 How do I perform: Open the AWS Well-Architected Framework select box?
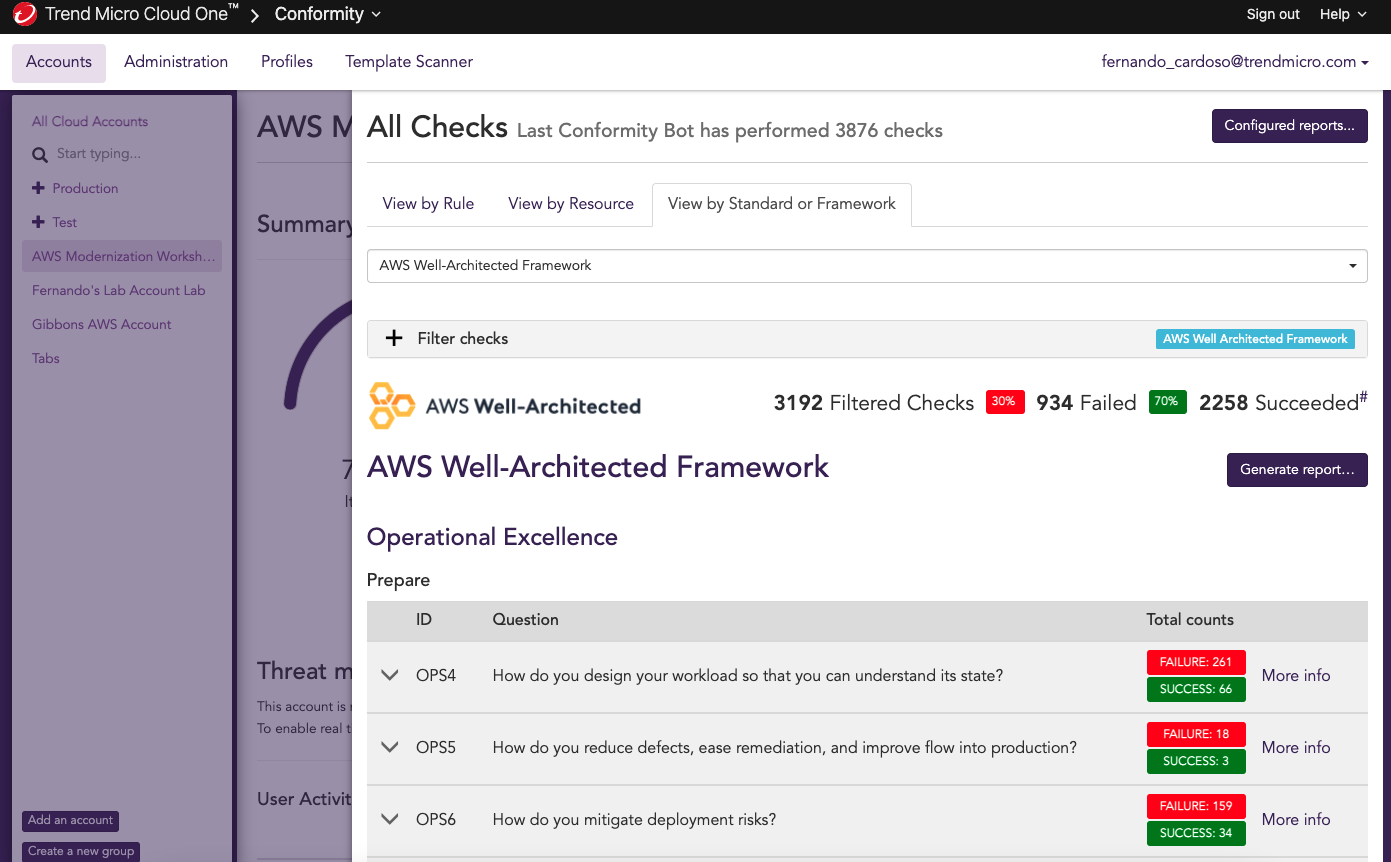point(867,266)
